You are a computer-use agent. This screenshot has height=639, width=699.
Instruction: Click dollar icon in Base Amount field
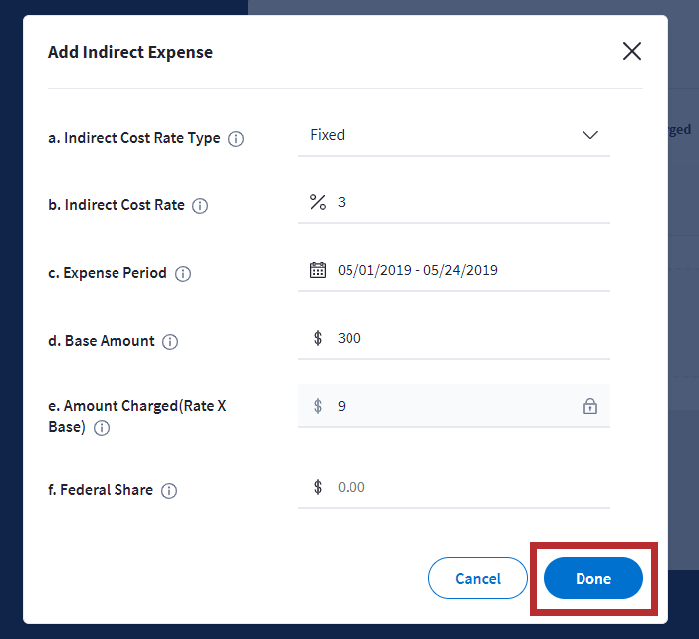pos(318,338)
